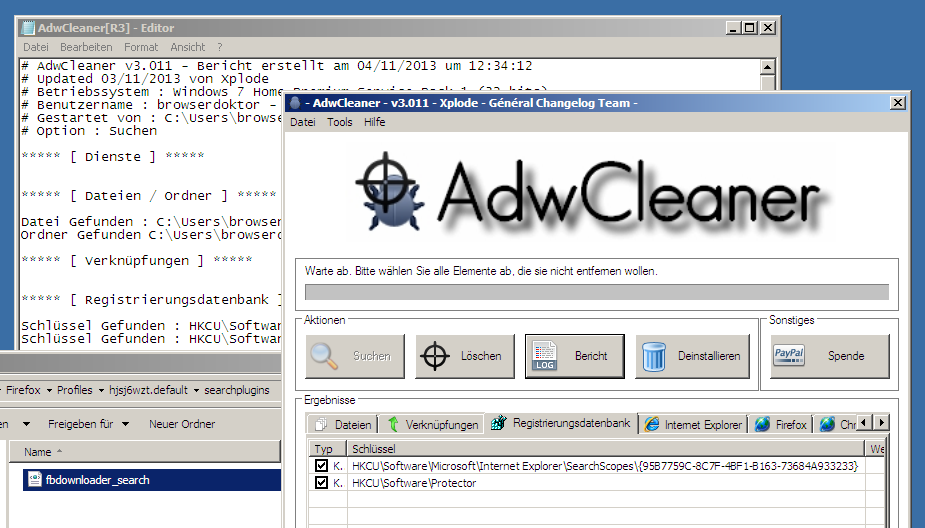Open the Bericht log report
925x528 pixels.
(x=575, y=356)
